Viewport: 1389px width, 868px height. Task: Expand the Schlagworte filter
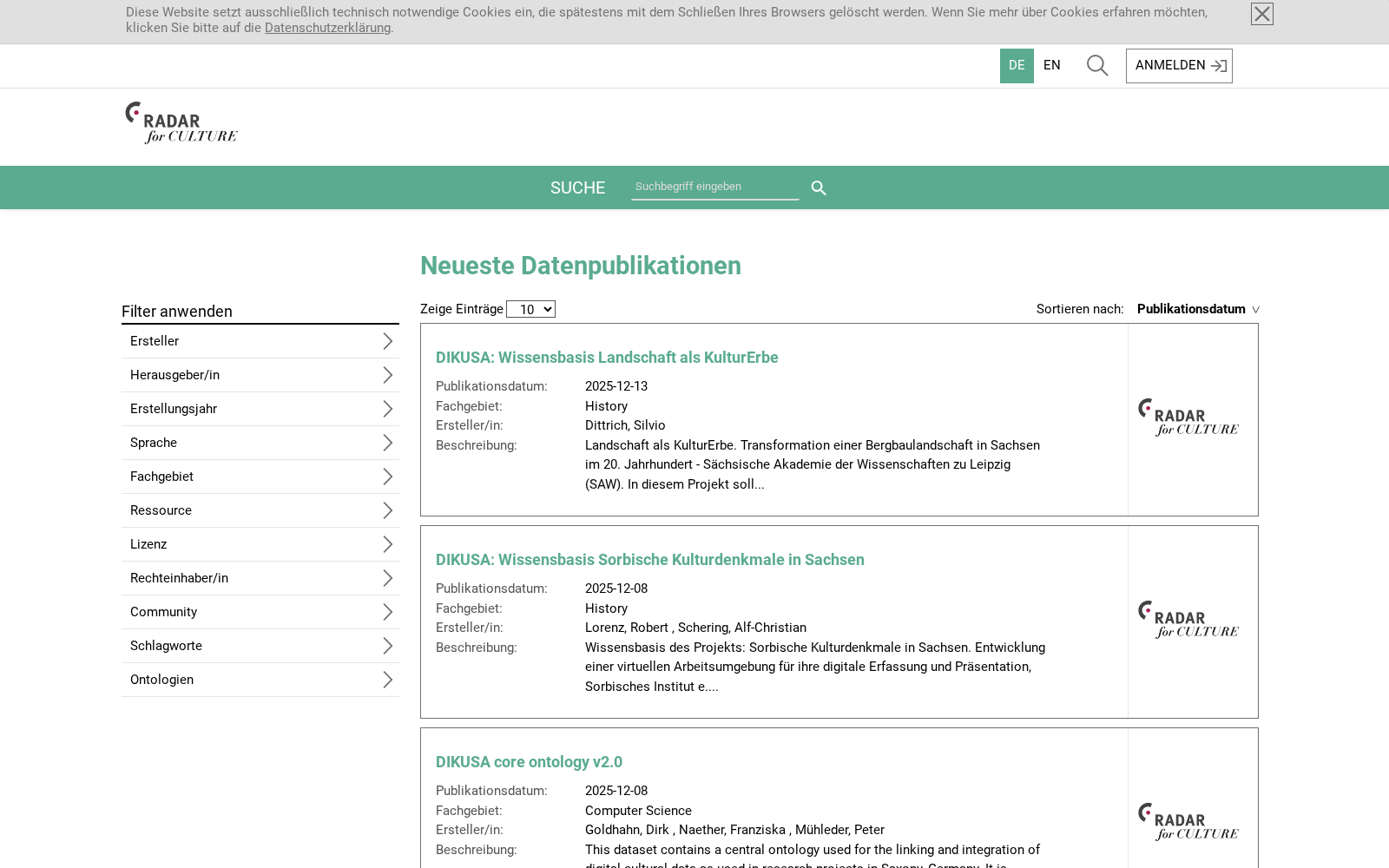pos(260,646)
